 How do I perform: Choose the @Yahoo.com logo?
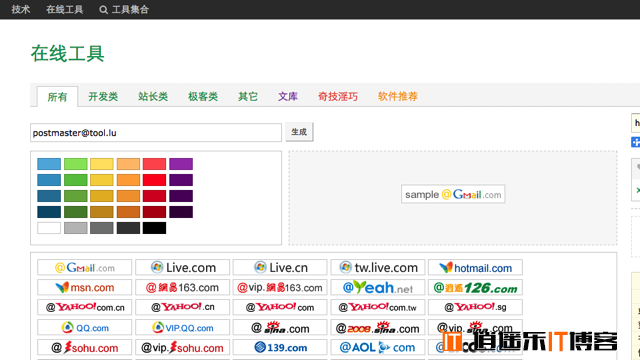pyautogui.click(x=280, y=307)
